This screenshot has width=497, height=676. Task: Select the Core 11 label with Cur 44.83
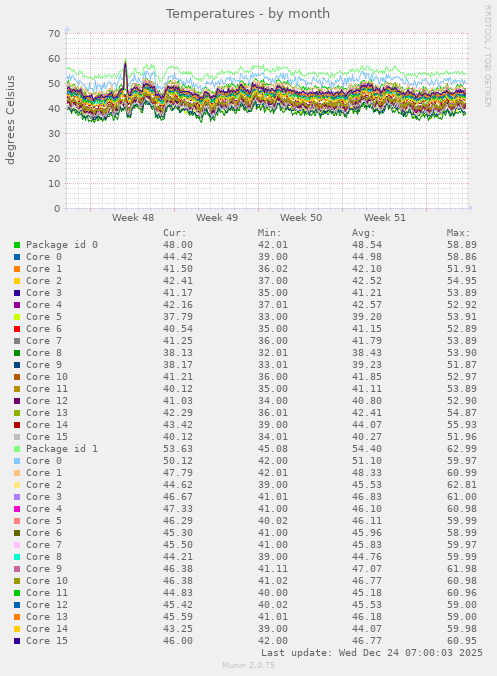coord(47,593)
